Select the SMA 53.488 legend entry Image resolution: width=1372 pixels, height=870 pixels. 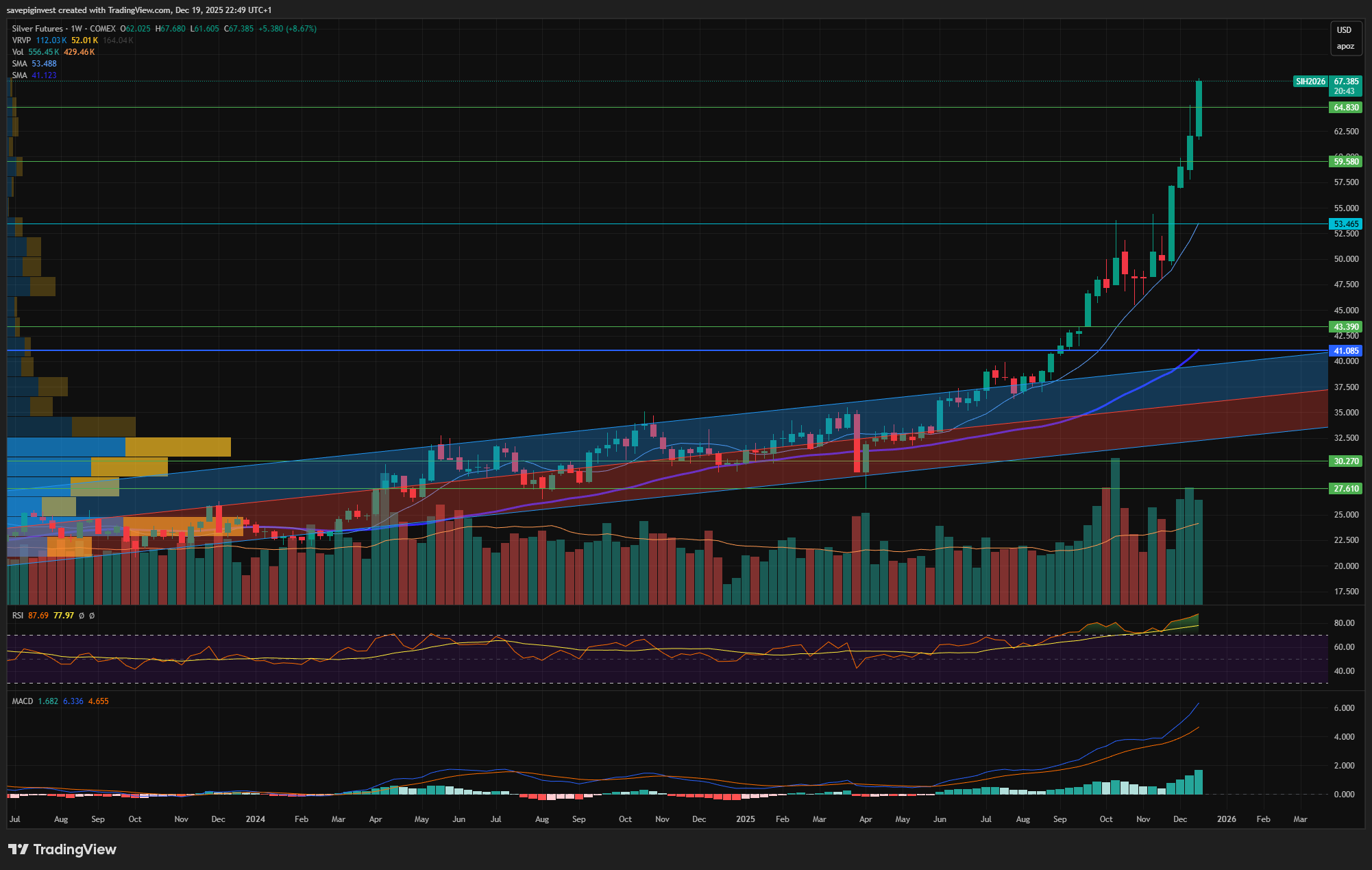(x=19, y=64)
